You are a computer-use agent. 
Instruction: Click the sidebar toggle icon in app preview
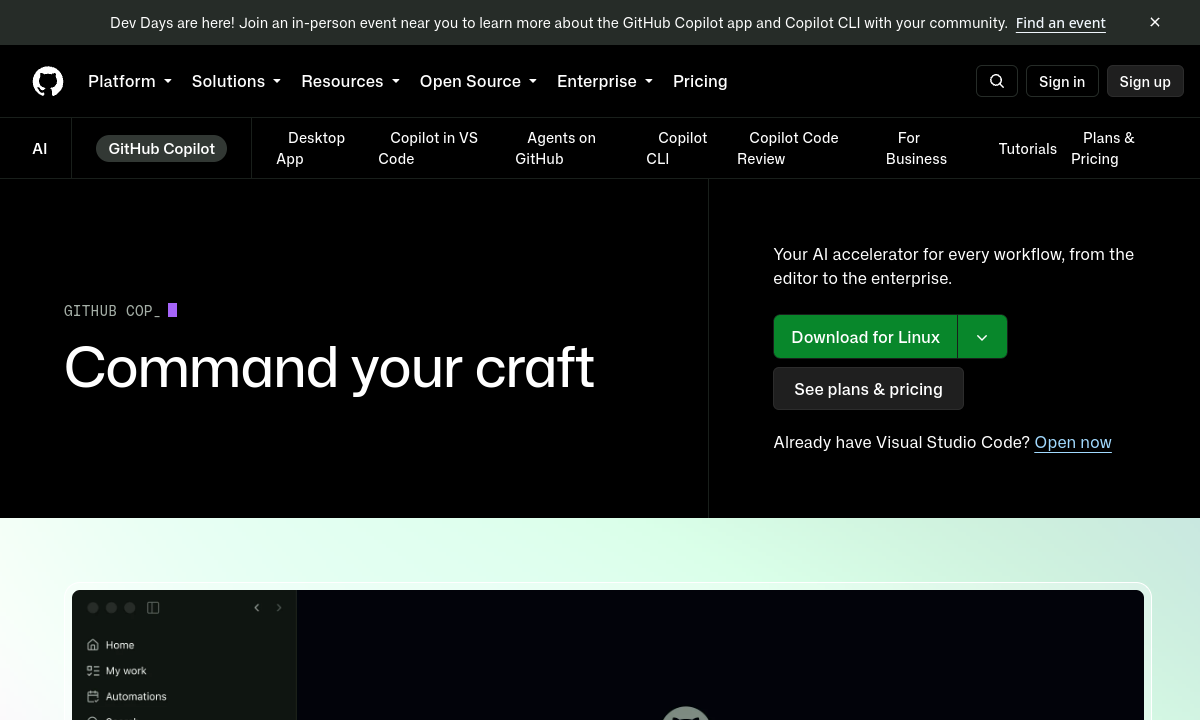(153, 607)
